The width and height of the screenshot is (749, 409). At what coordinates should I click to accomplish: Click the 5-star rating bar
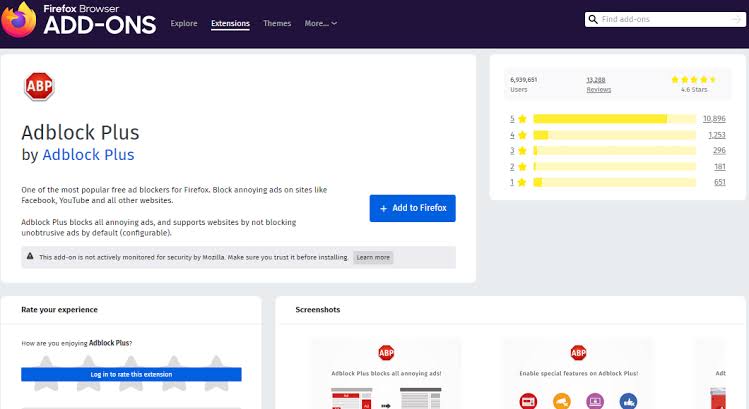click(614, 119)
